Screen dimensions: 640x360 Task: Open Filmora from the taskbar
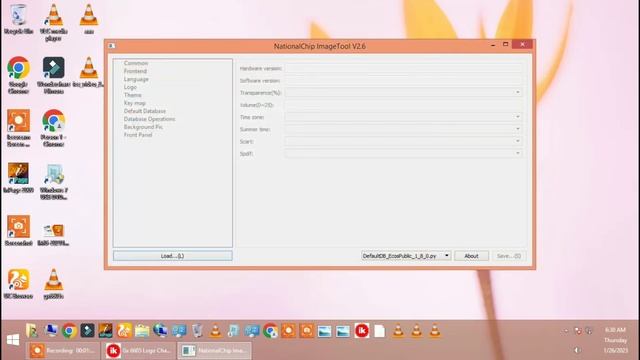click(x=87, y=331)
